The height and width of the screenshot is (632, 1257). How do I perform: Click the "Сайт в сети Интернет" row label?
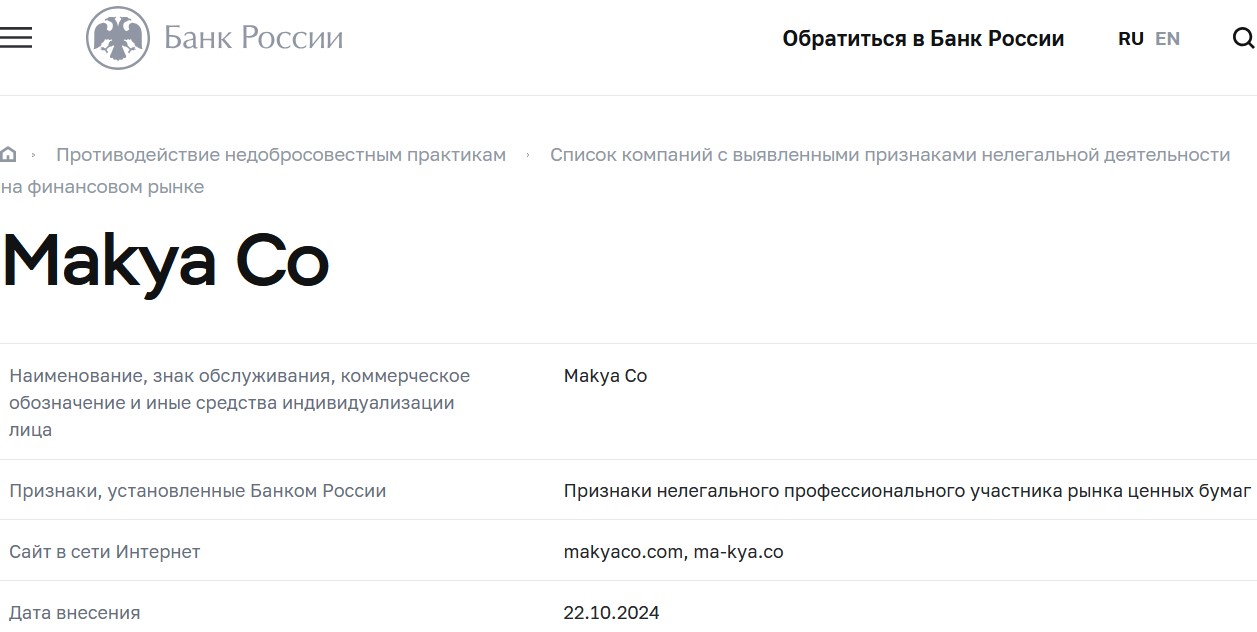click(x=105, y=551)
